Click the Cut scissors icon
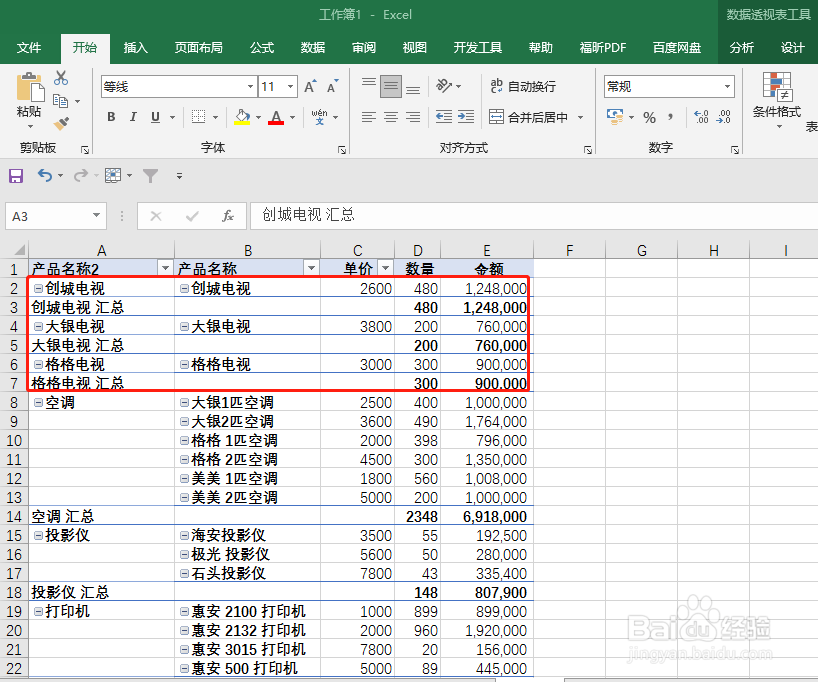The width and height of the screenshot is (818, 682). tap(61, 78)
